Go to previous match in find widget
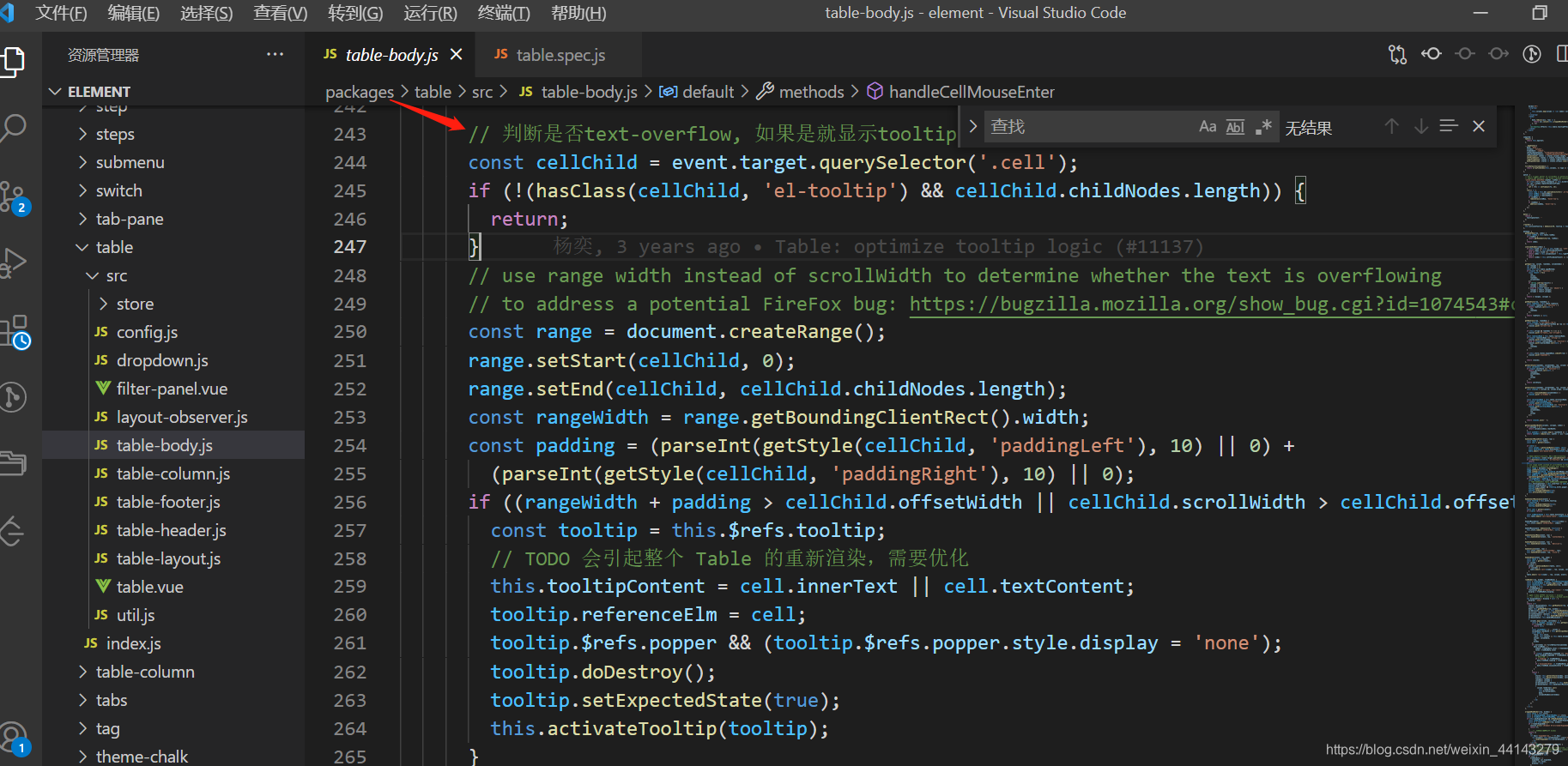 pos(1391,126)
